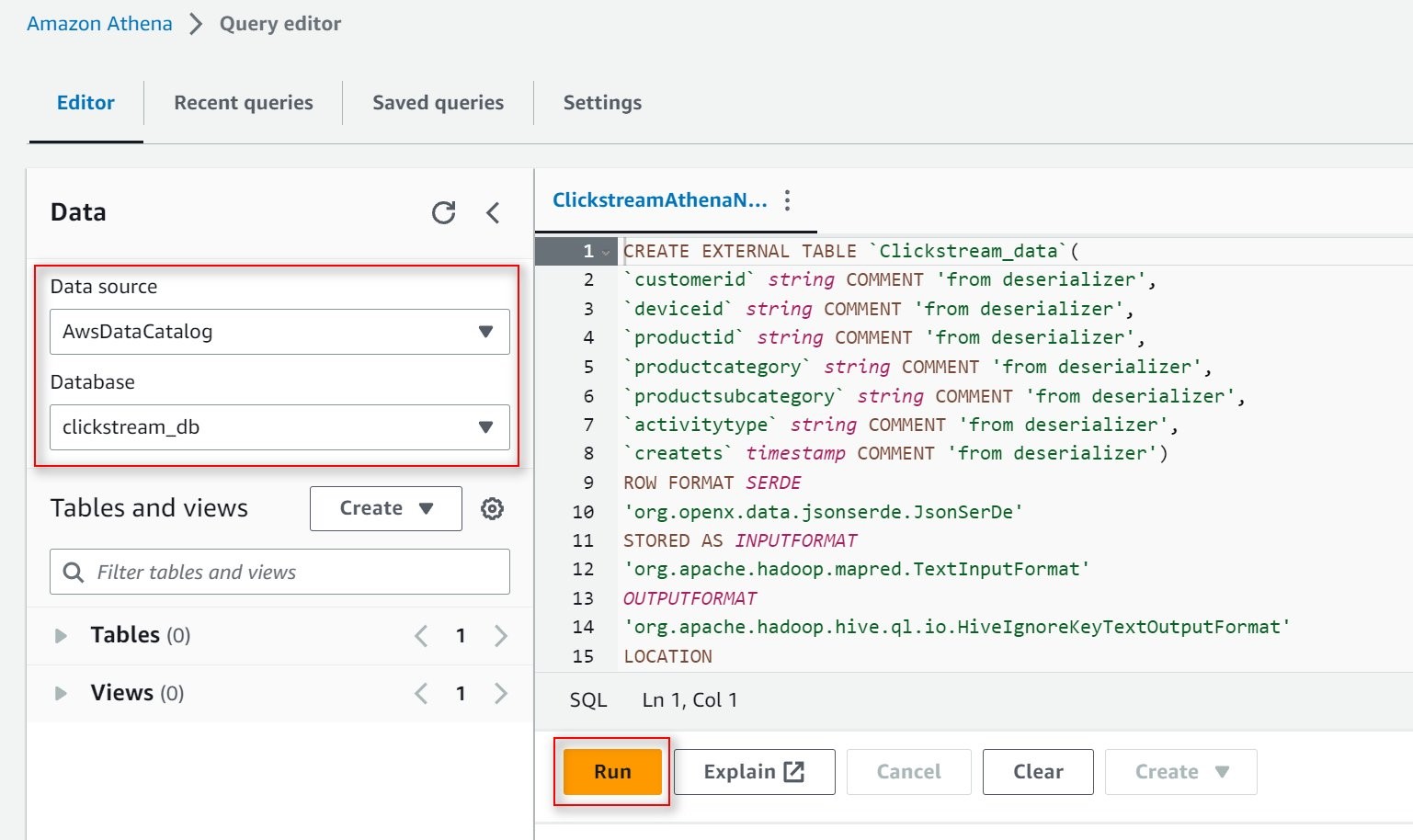Select the Saved queries tab
The height and width of the screenshot is (840, 1413).
pyautogui.click(x=438, y=103)
